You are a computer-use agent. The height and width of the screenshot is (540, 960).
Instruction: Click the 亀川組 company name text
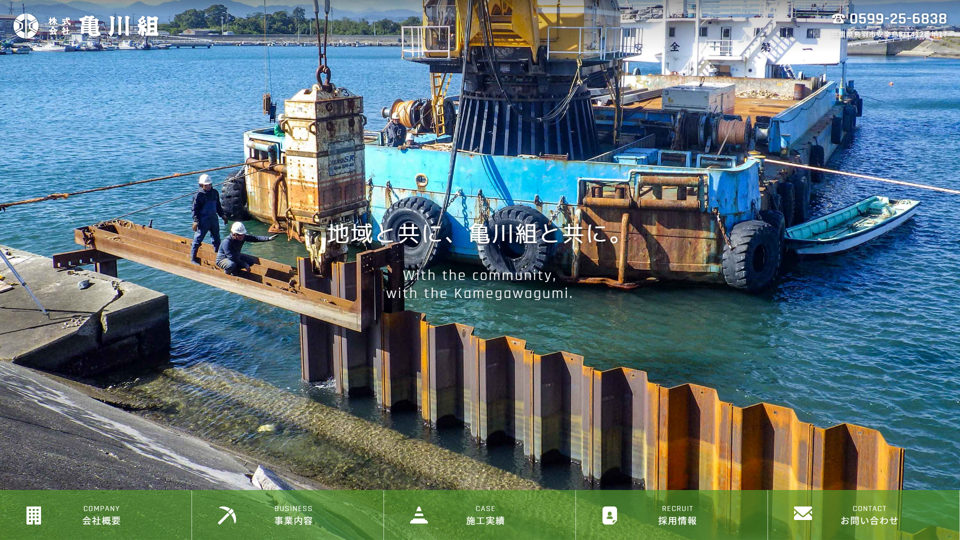(x=118, y=26)
